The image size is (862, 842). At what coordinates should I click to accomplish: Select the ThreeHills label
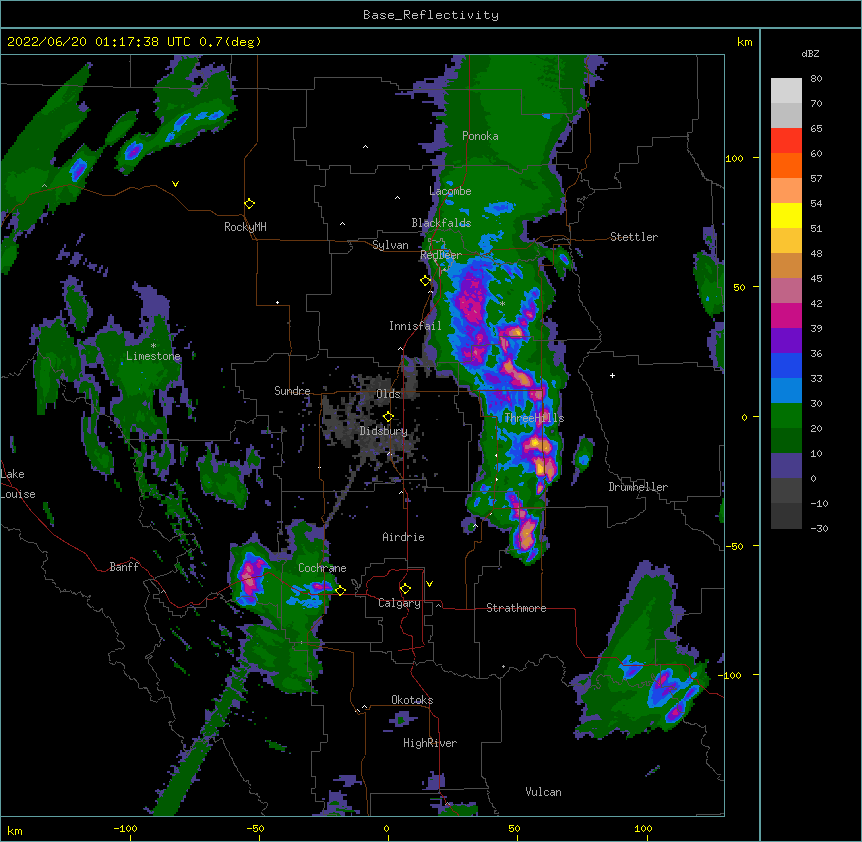(x=534, y=418)
